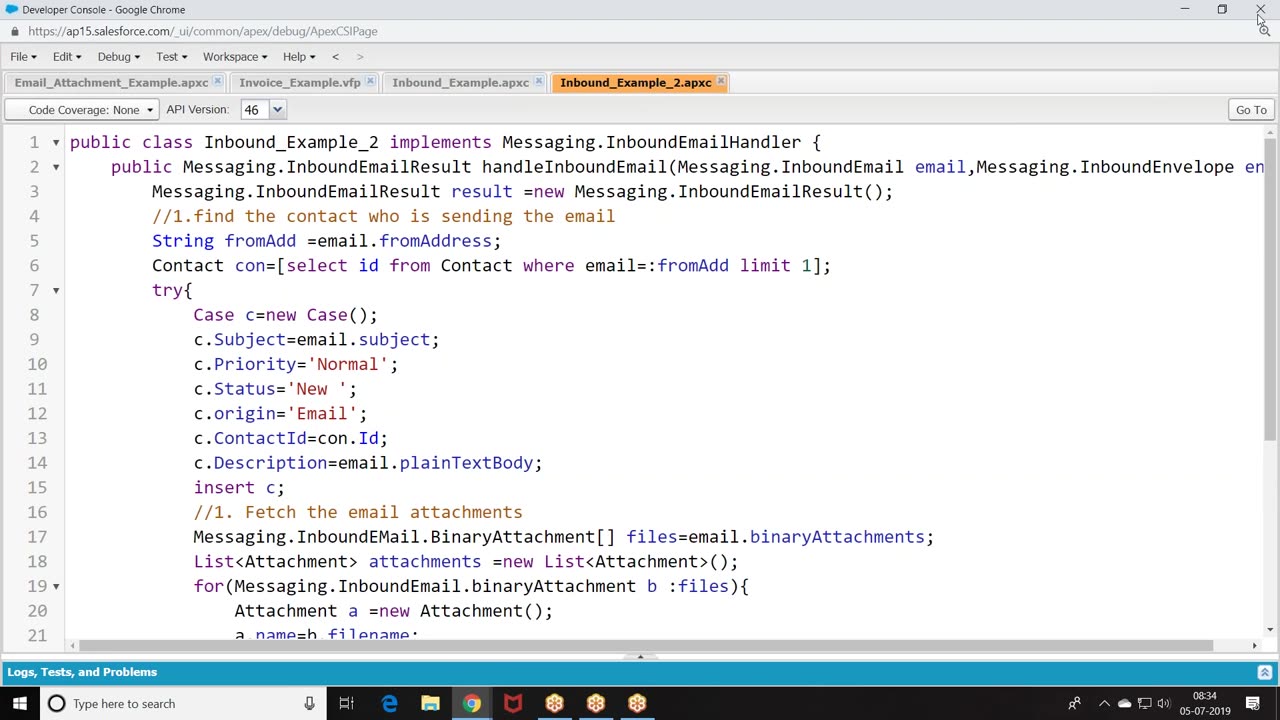Click the volume speaker tray icon
The width and height of the screenshot is (1280, 720).
pyautogui.click(x=1163, y=704)
